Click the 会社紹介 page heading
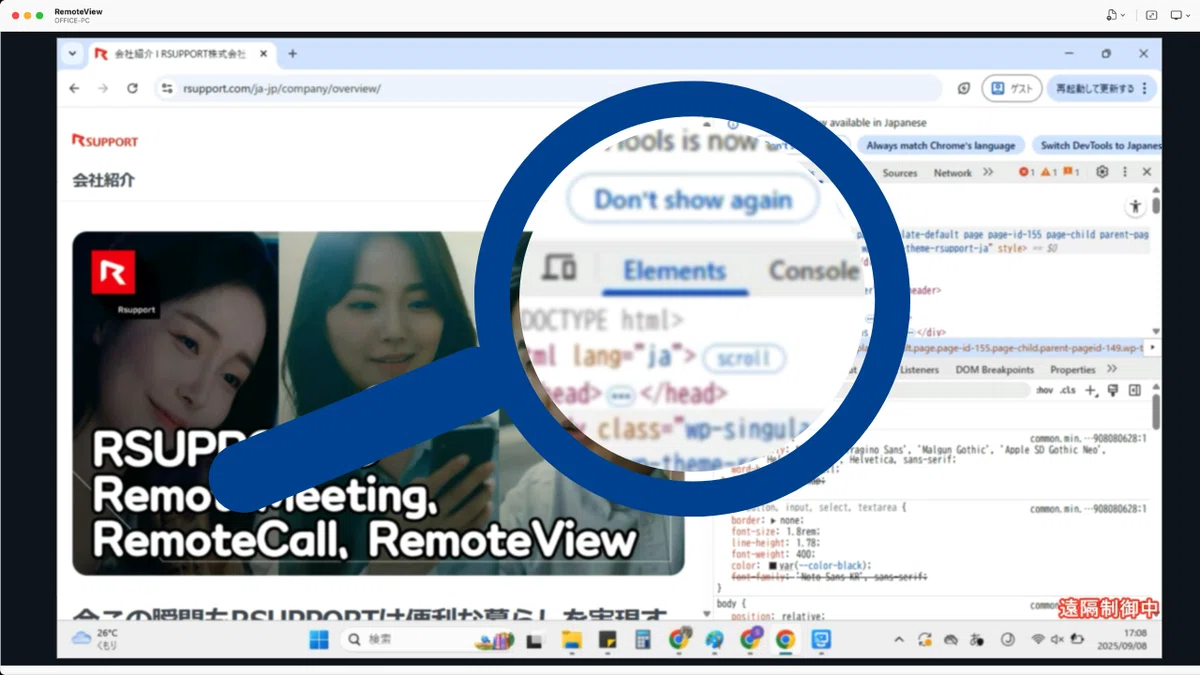 103,181
